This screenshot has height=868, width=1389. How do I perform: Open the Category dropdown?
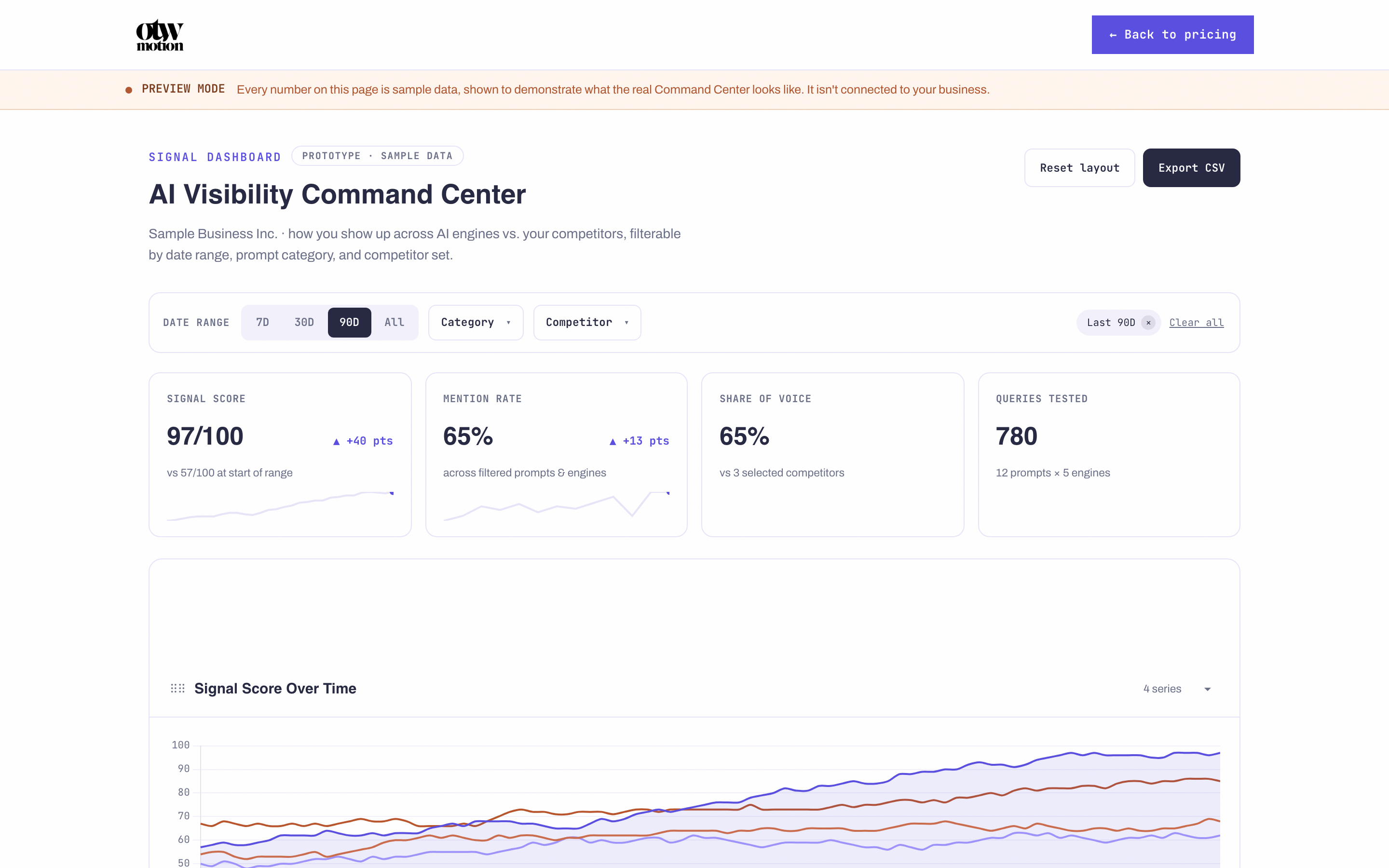[x=476, y=323]
